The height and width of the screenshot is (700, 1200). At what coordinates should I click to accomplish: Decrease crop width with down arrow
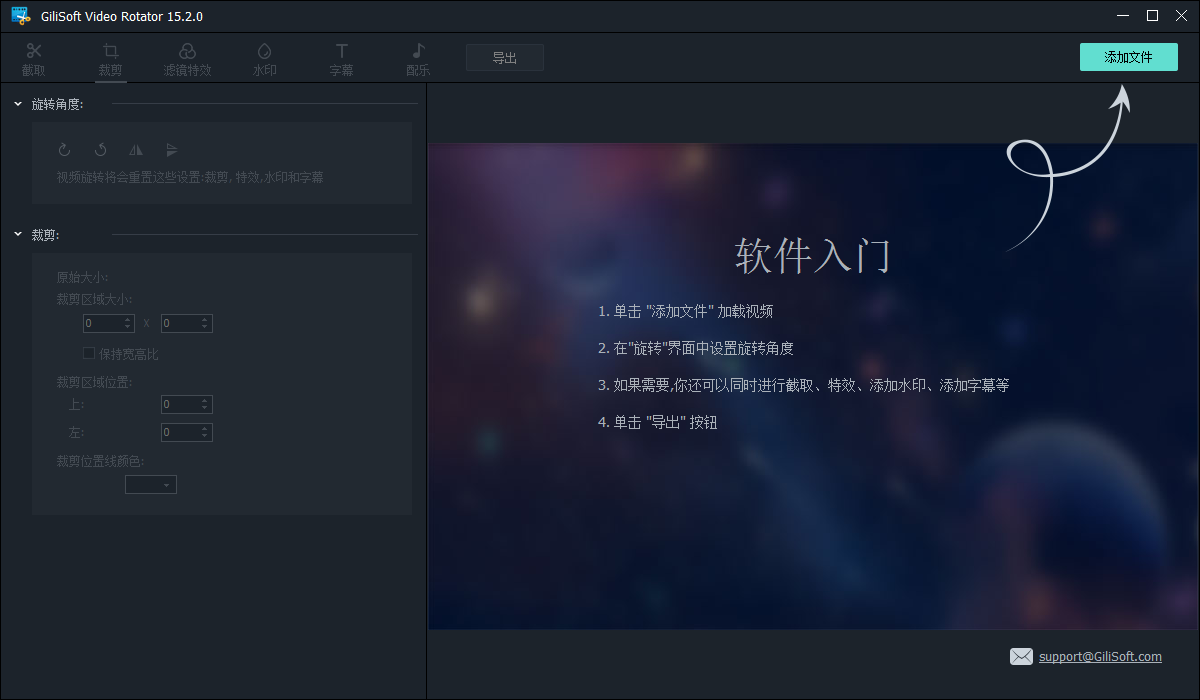[127, 327]
